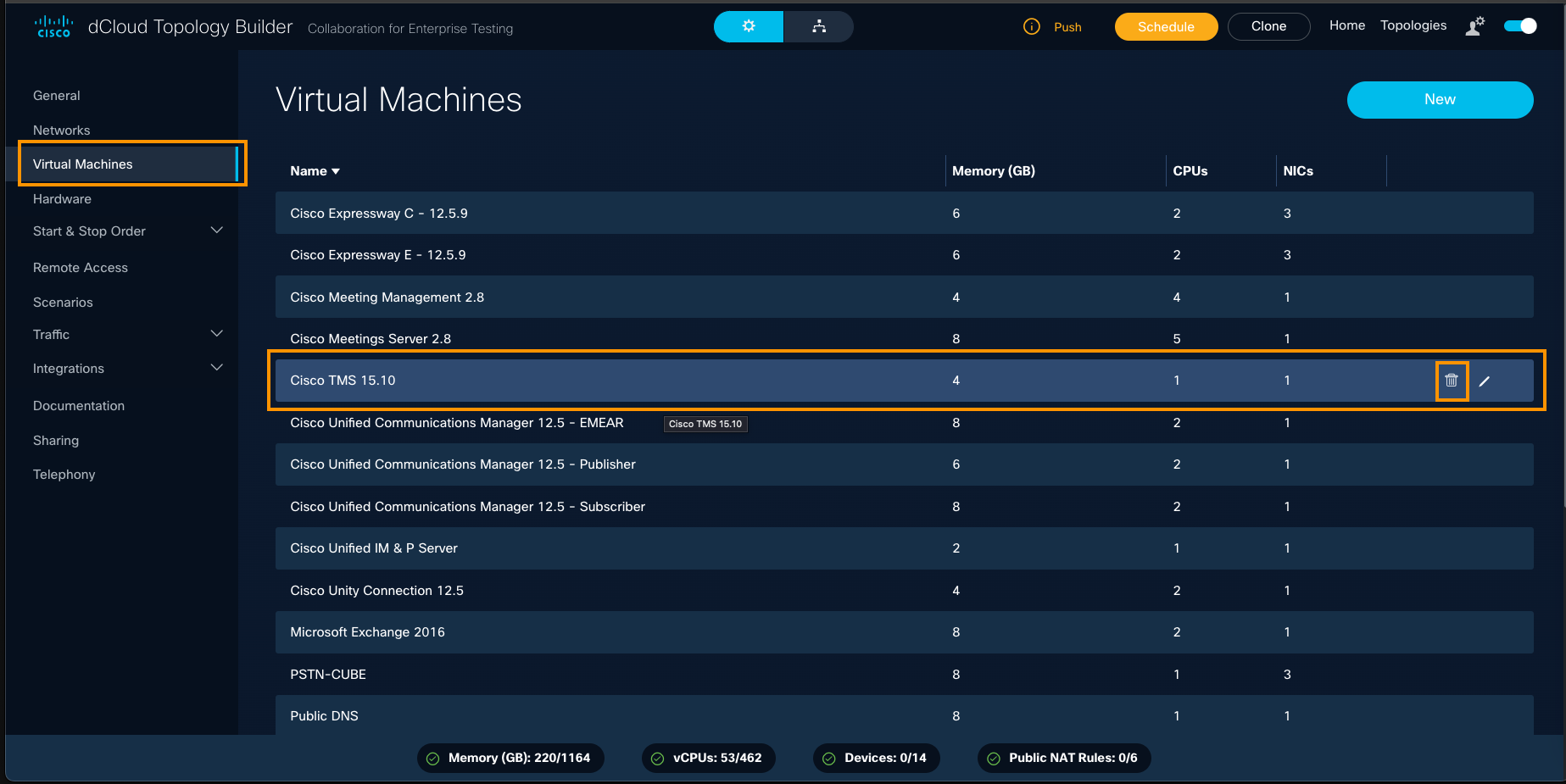Go to Home link

click(1347, 25)
